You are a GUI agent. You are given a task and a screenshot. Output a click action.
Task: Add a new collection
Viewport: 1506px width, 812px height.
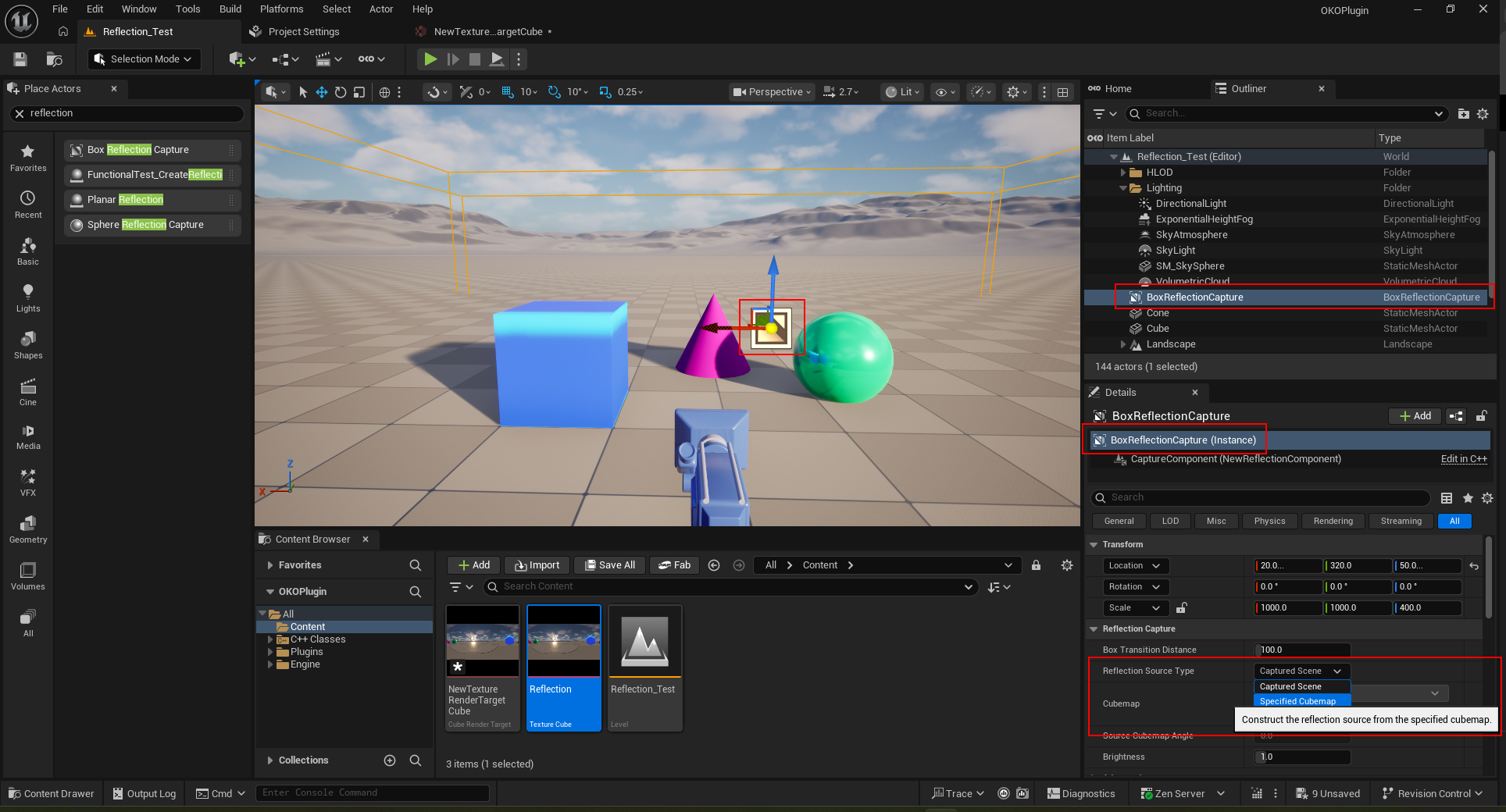tap(390, 760)
